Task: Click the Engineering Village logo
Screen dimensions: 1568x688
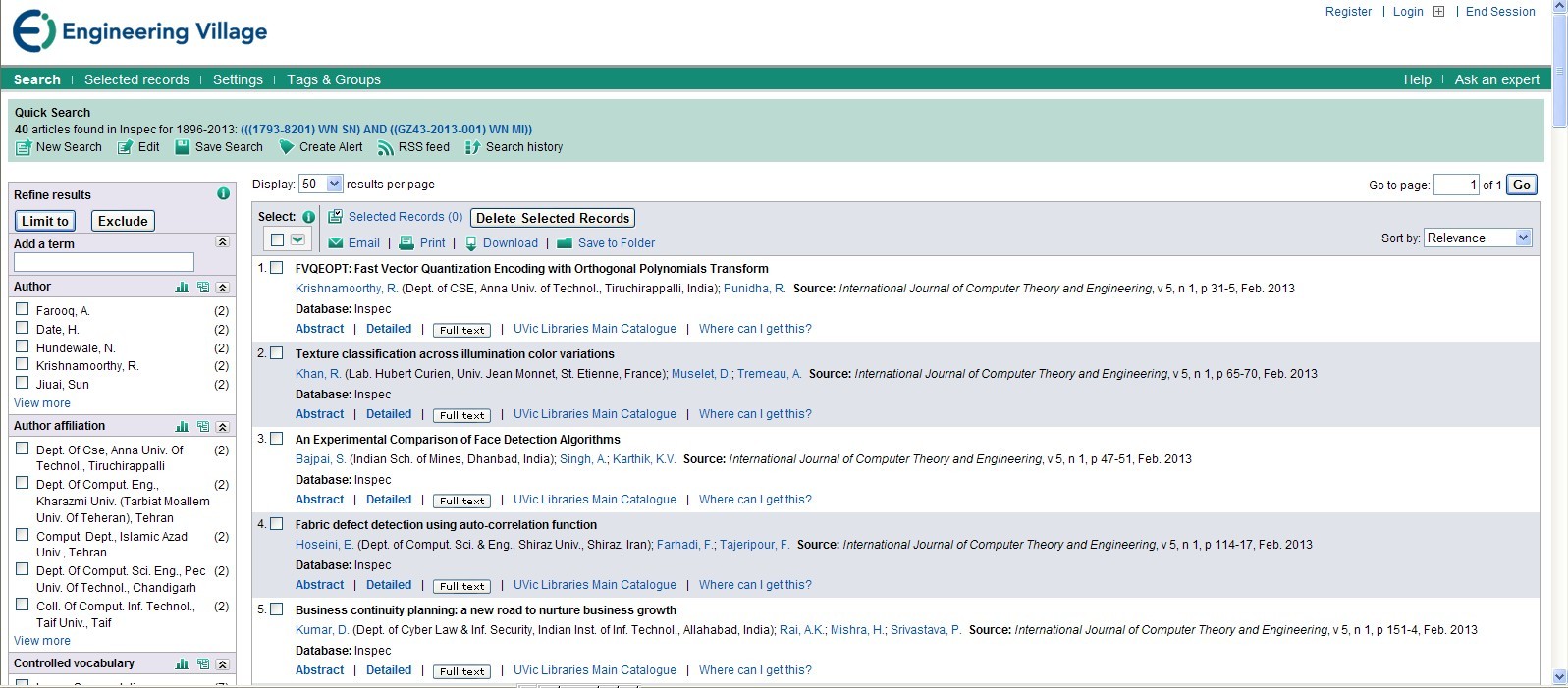Action: [140, 31]
